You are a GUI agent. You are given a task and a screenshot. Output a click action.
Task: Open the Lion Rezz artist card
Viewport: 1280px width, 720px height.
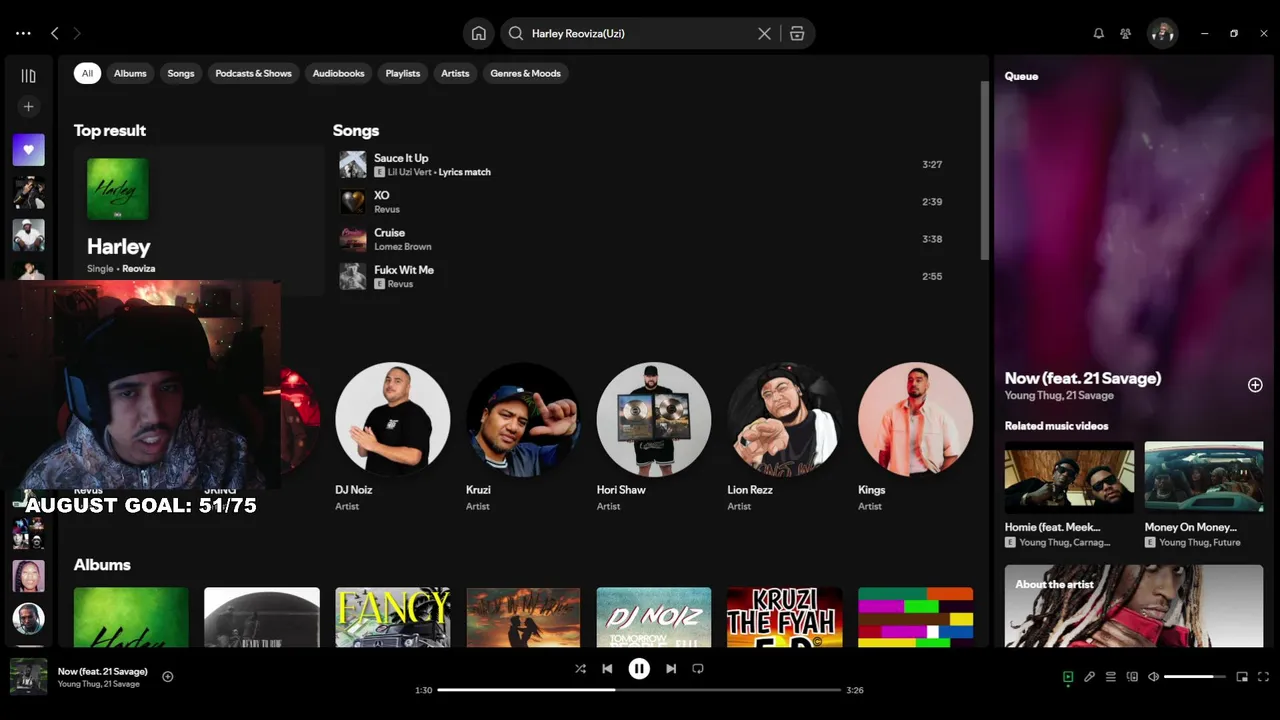(785, 437)
